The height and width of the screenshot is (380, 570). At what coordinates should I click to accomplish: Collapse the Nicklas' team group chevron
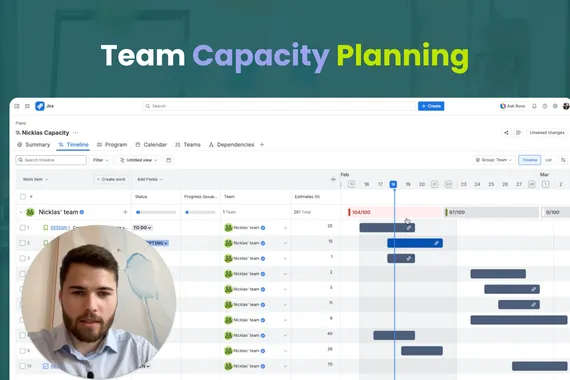(x=21, y=212)
